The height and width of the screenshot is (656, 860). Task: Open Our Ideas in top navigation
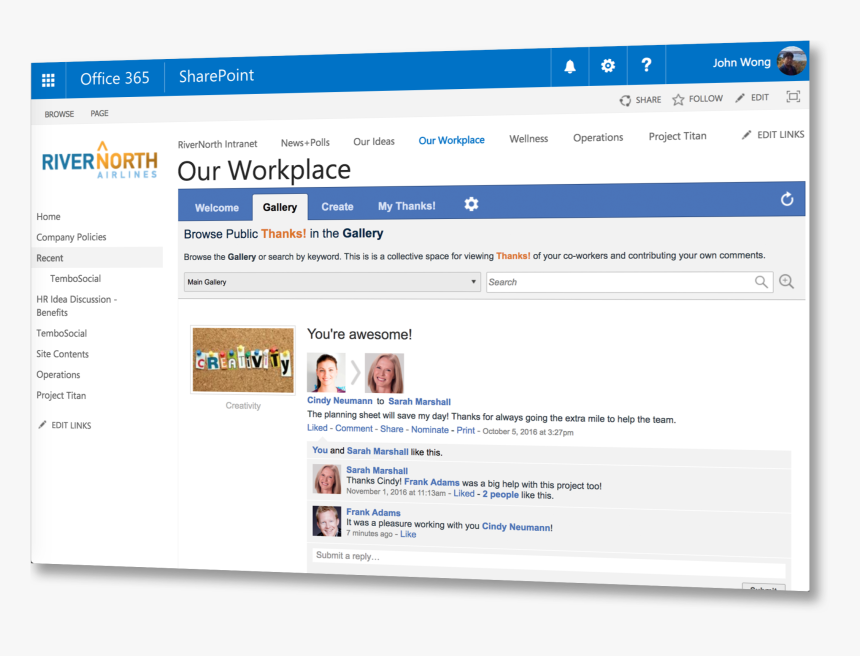374,142
